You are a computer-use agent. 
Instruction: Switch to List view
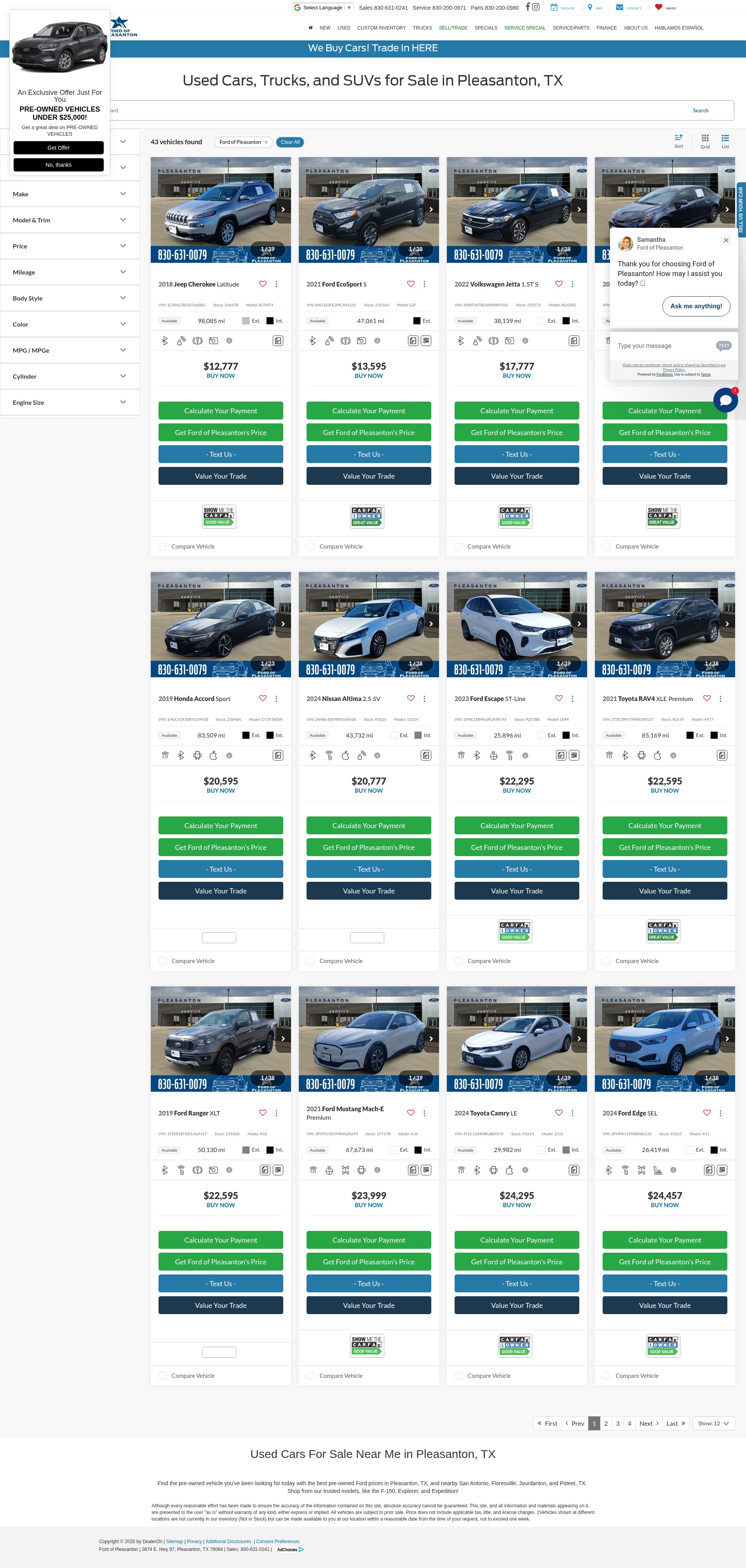tap(725, 141)
